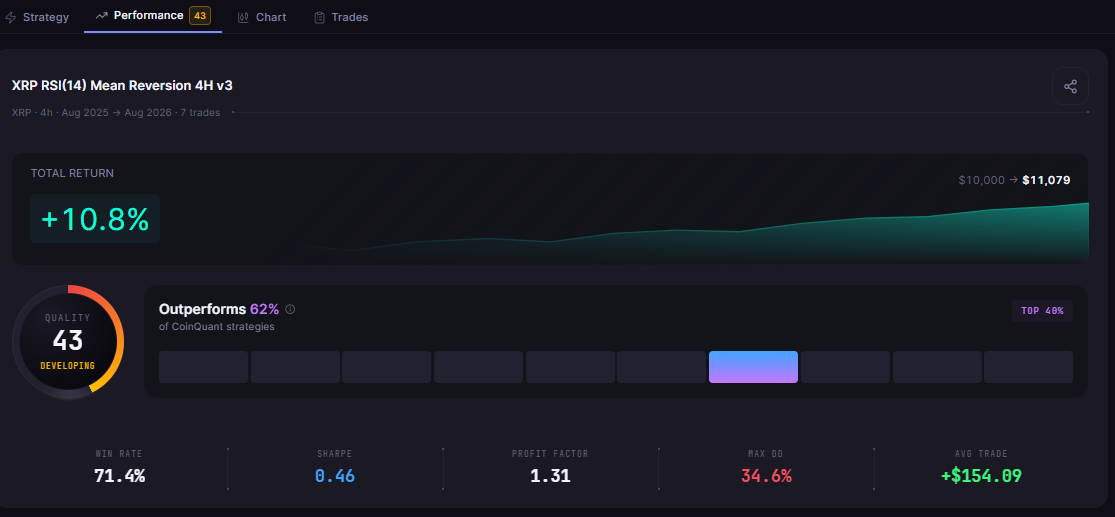Click the TOTAL RETURN label
Screen dimensions: 1115x517
point(72,174)
